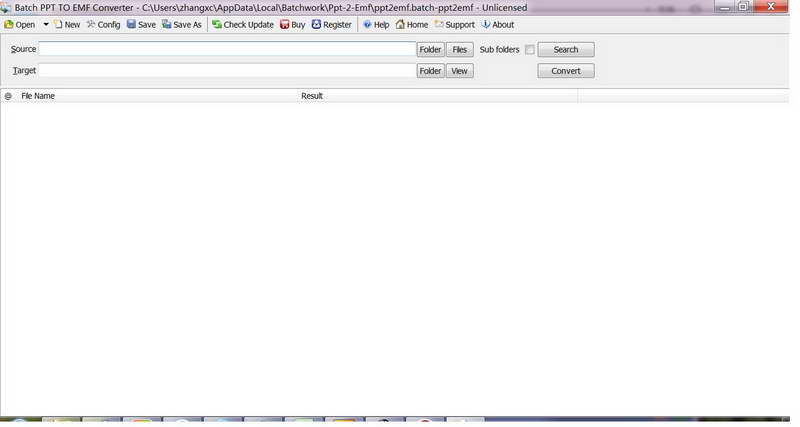Focus the Target path field
The image size is (800, 427).
(228, 70)
